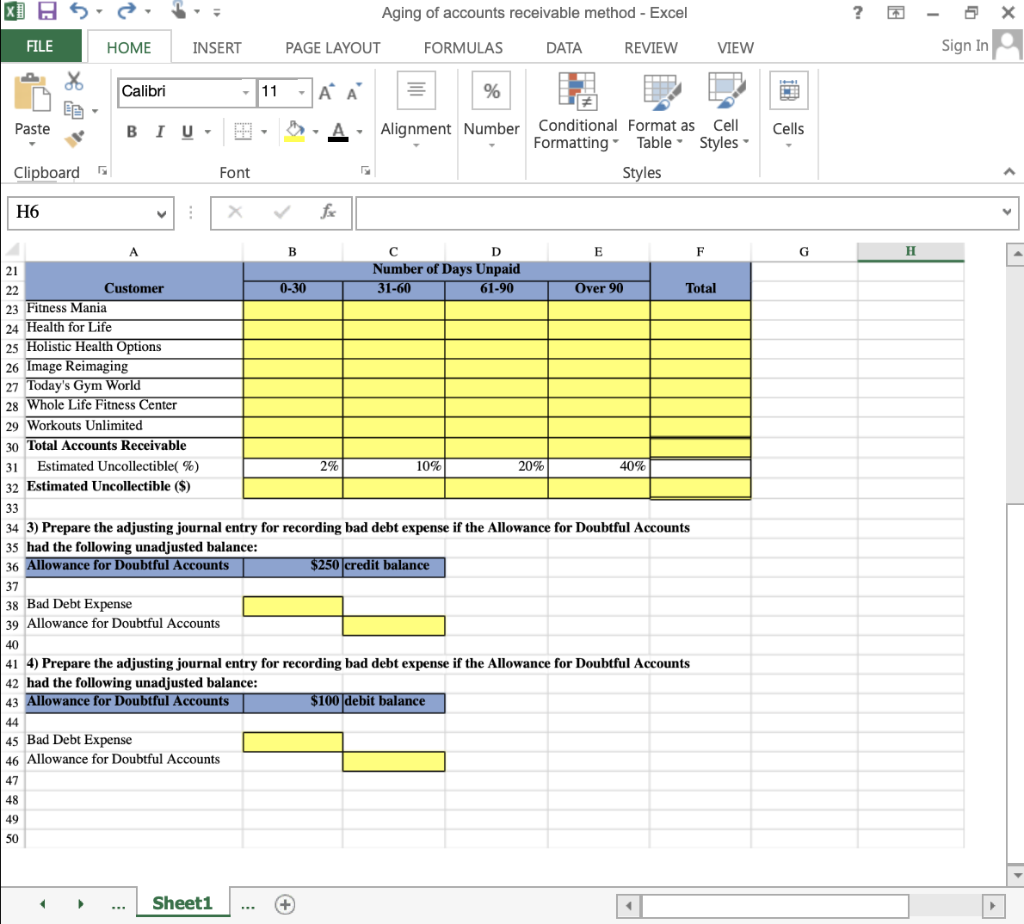Open the fill color dropdown arrow
The width and height of the screenshot is (1024, 924).
(315, 131)
